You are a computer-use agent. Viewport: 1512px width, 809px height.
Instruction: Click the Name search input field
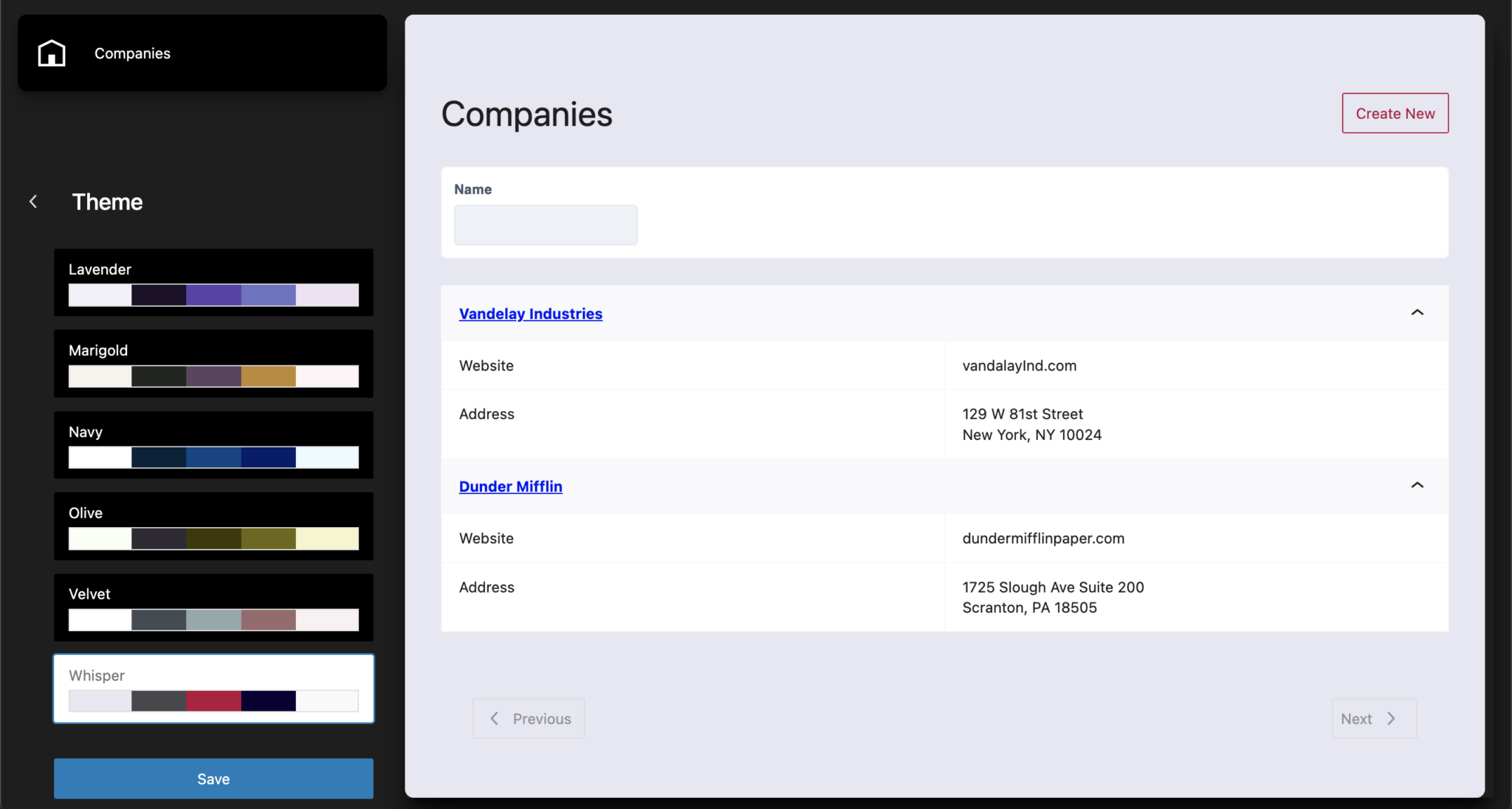[545, 224]
